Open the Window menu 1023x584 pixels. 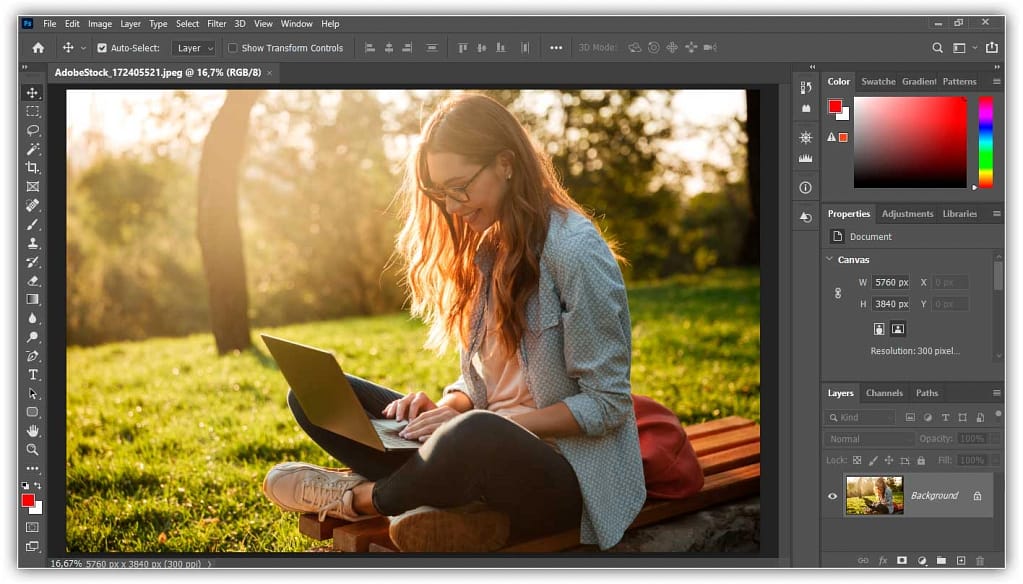(297, 23)
